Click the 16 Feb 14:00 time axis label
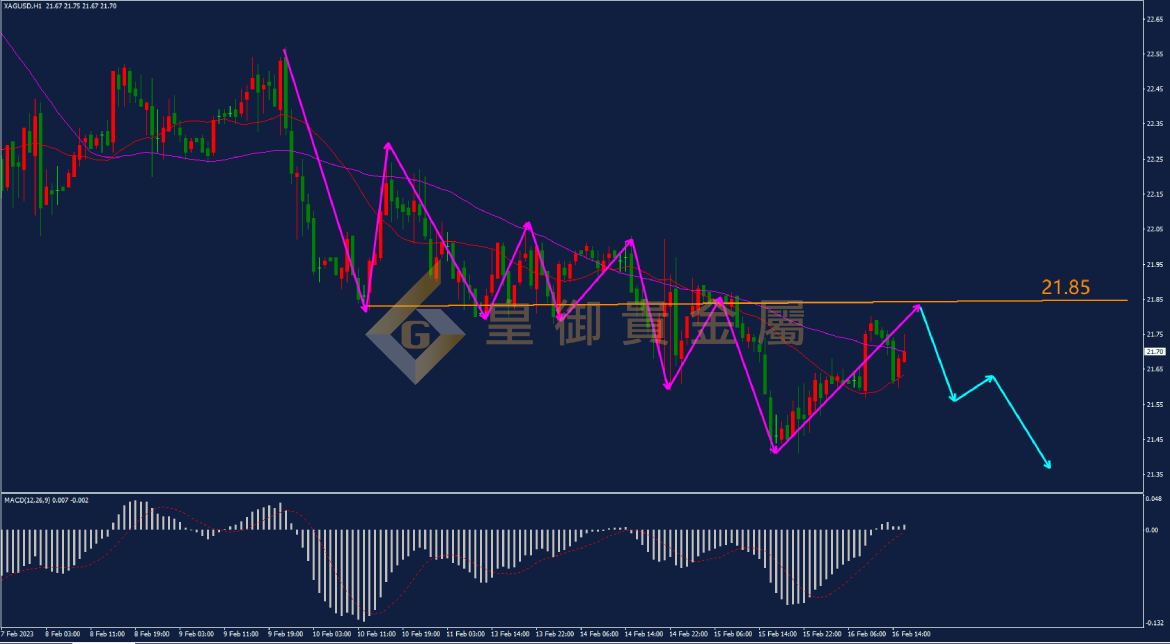This screenshot has width=1170, height=644. pyautogui.click(x=912, y=634)
